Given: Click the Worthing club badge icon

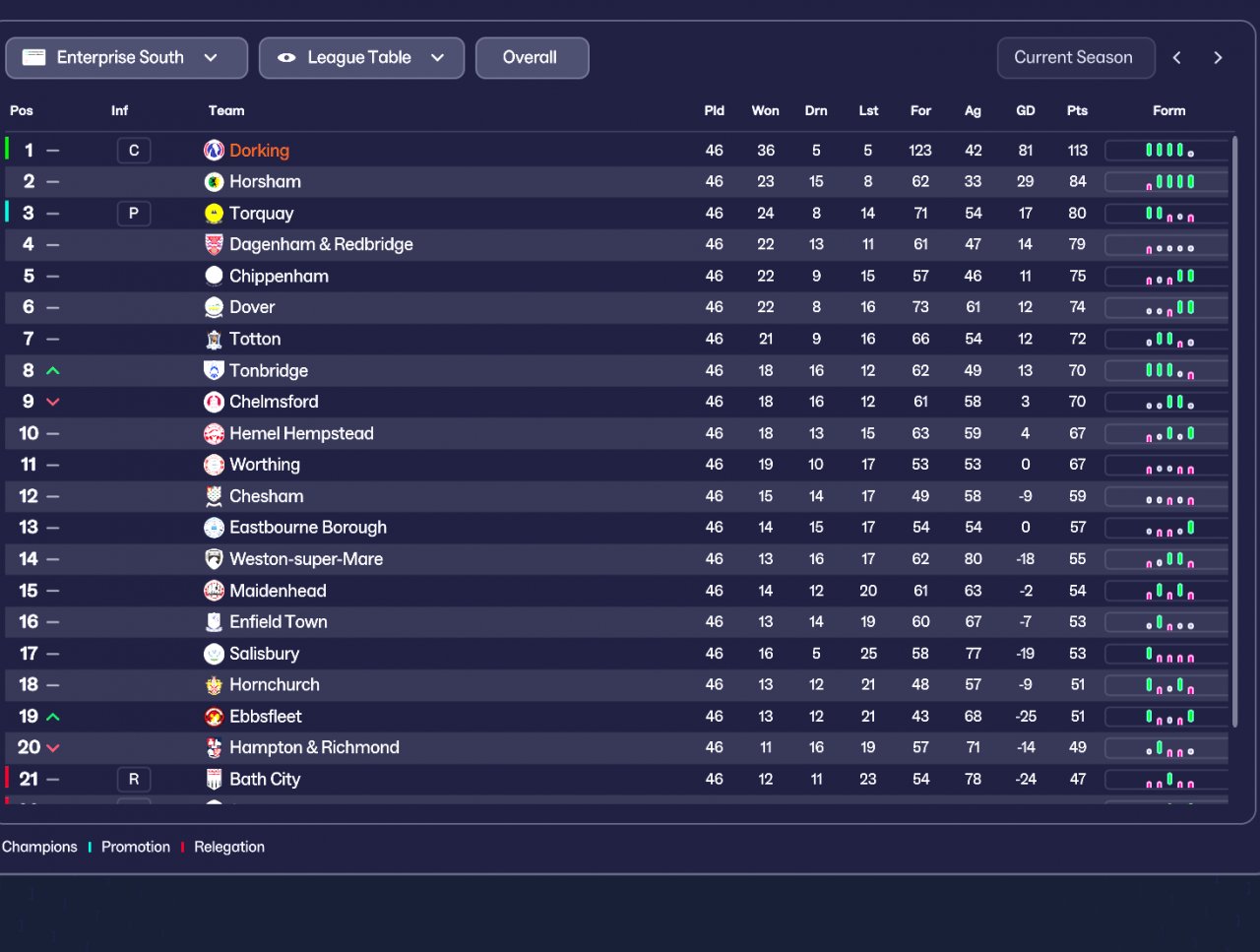Looking at the screenshot, I should (214, 465).
